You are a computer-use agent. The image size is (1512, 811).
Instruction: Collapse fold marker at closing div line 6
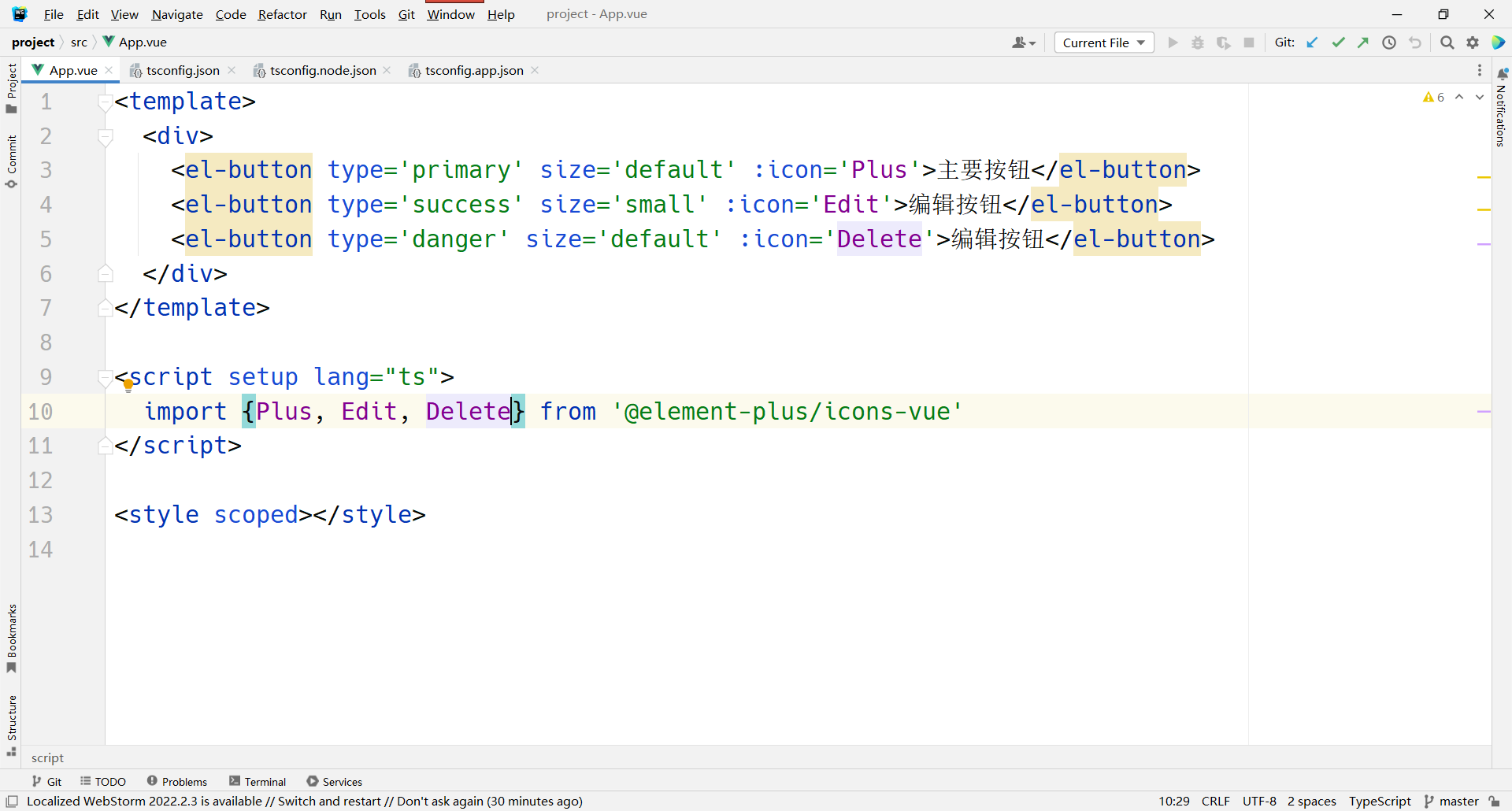tap(105, 274)
